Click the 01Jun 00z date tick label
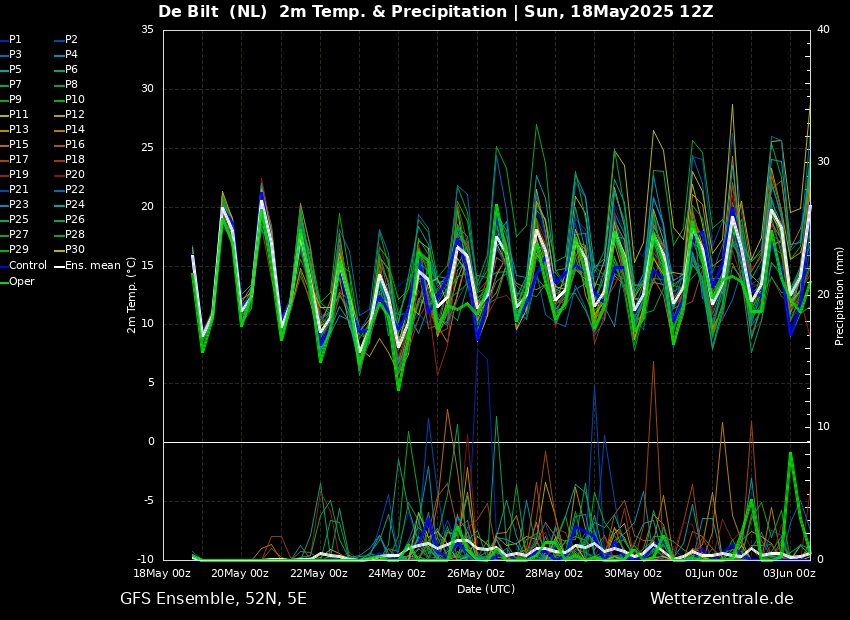850x620 pixels. 710,573
